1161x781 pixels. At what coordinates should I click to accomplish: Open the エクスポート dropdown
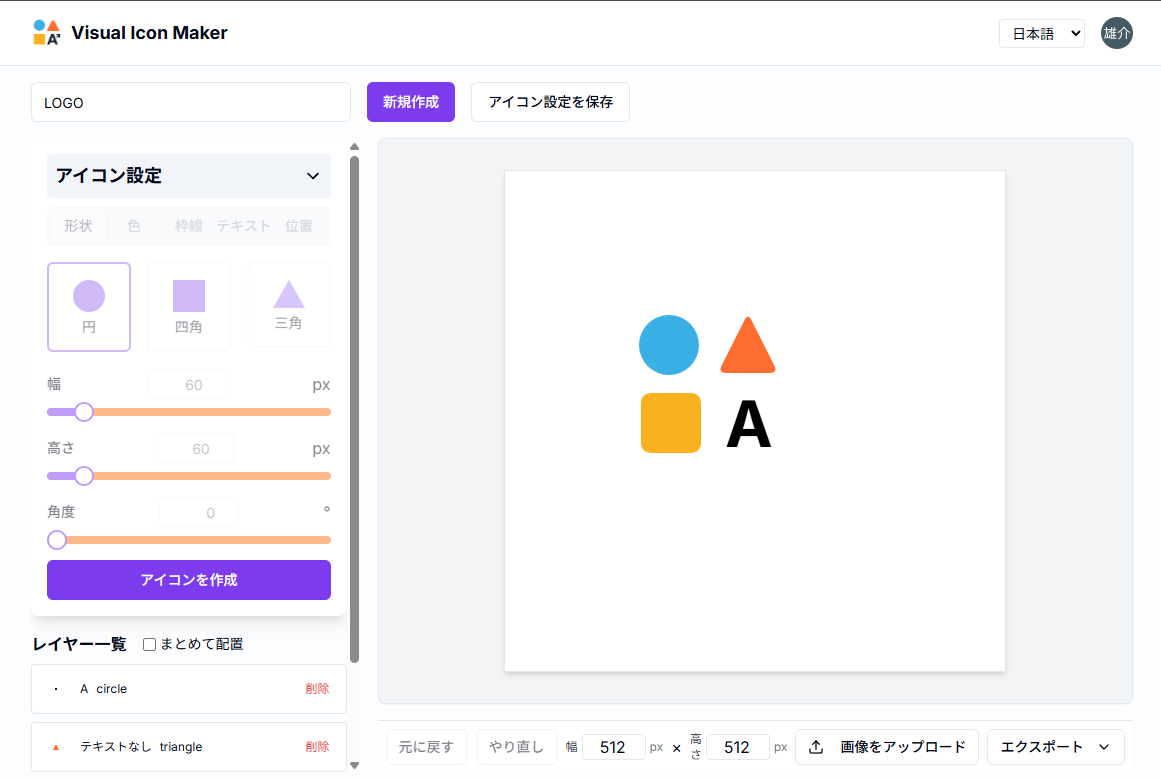[1055, 747]
